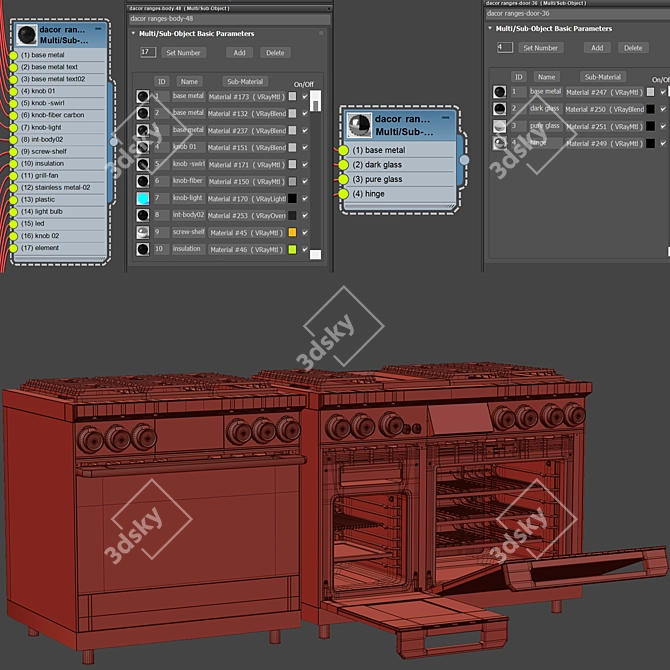Collapse body Multi/Sub-Object Basic Parameters rollout

click(x=133, y=33)
